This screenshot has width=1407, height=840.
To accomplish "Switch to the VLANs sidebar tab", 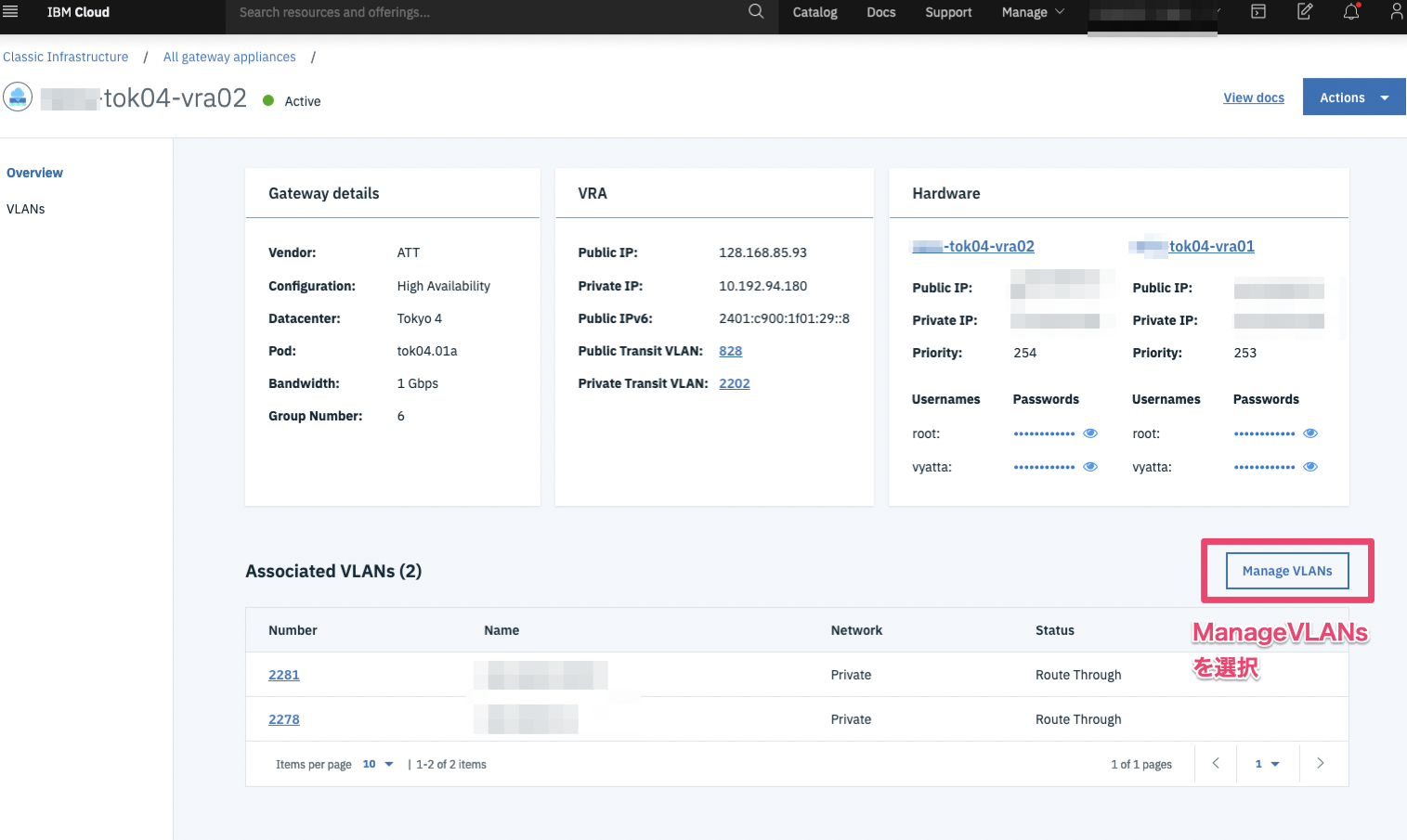I will (x=26, y=209).
